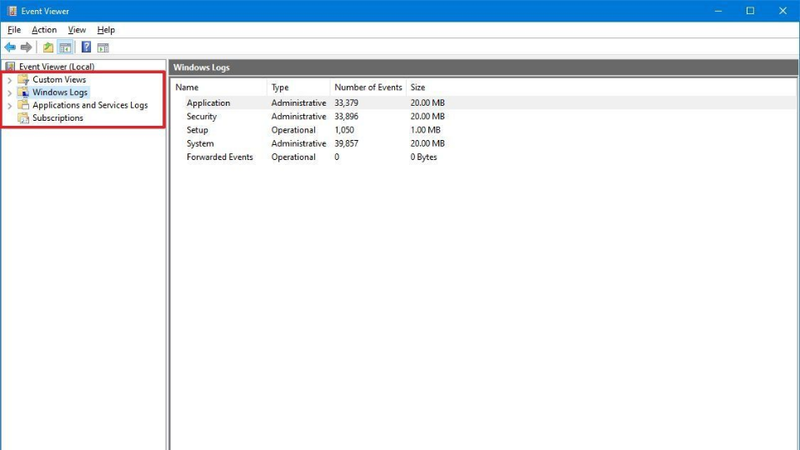Toggle Show/Hide Console Tree toolbar icon
Screen dimensions: 800x450
click(65, 47)
